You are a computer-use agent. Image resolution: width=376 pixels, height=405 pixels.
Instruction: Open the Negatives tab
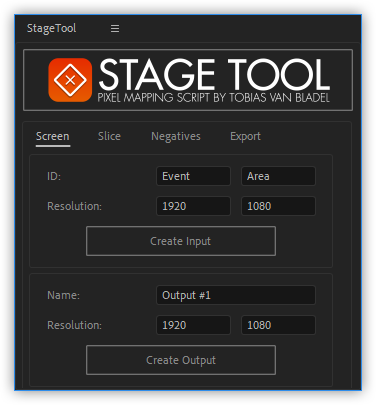point(176,136)
